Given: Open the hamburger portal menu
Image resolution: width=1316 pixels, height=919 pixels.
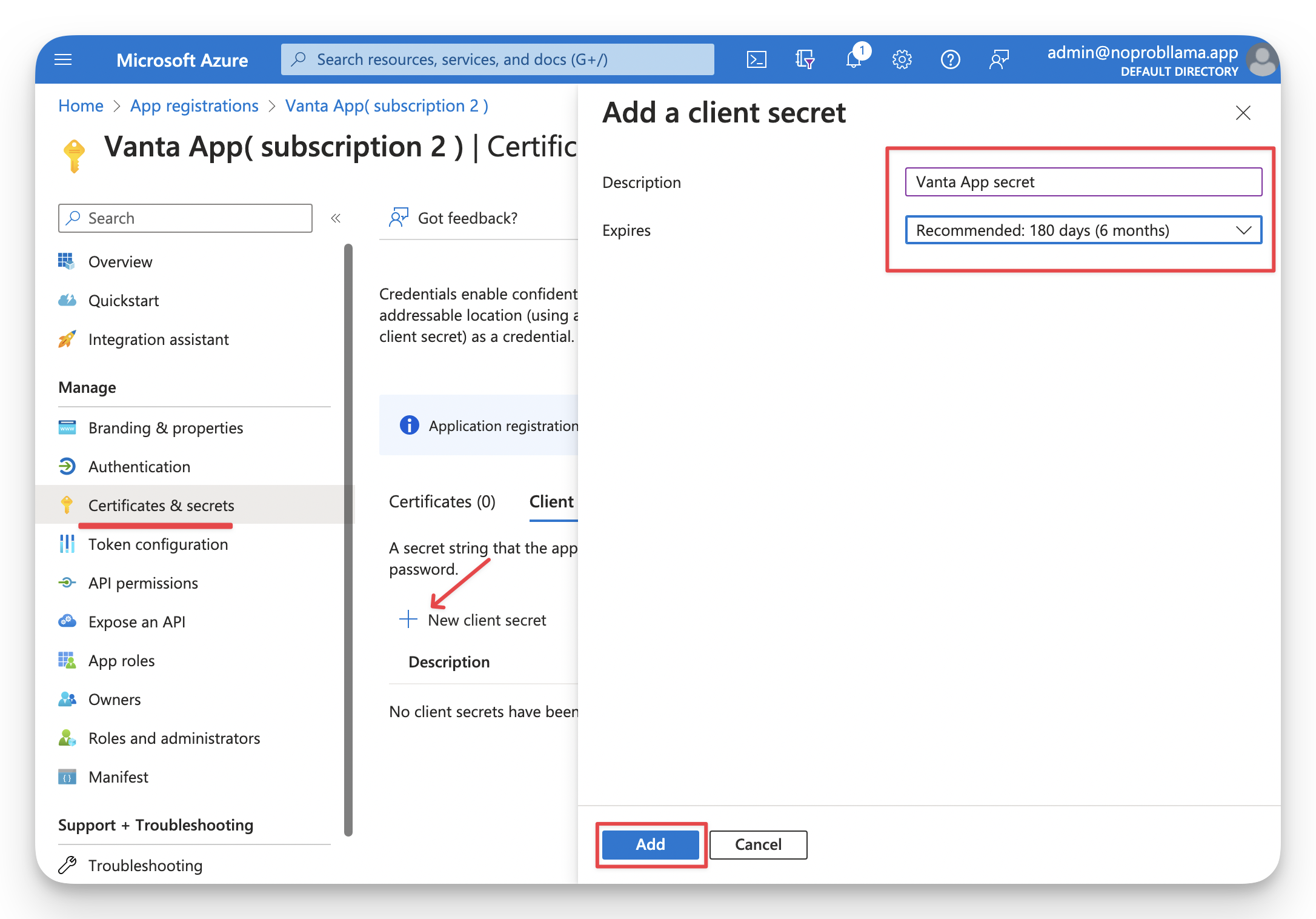Looking at the screenshot, I should tap(63, 59).
